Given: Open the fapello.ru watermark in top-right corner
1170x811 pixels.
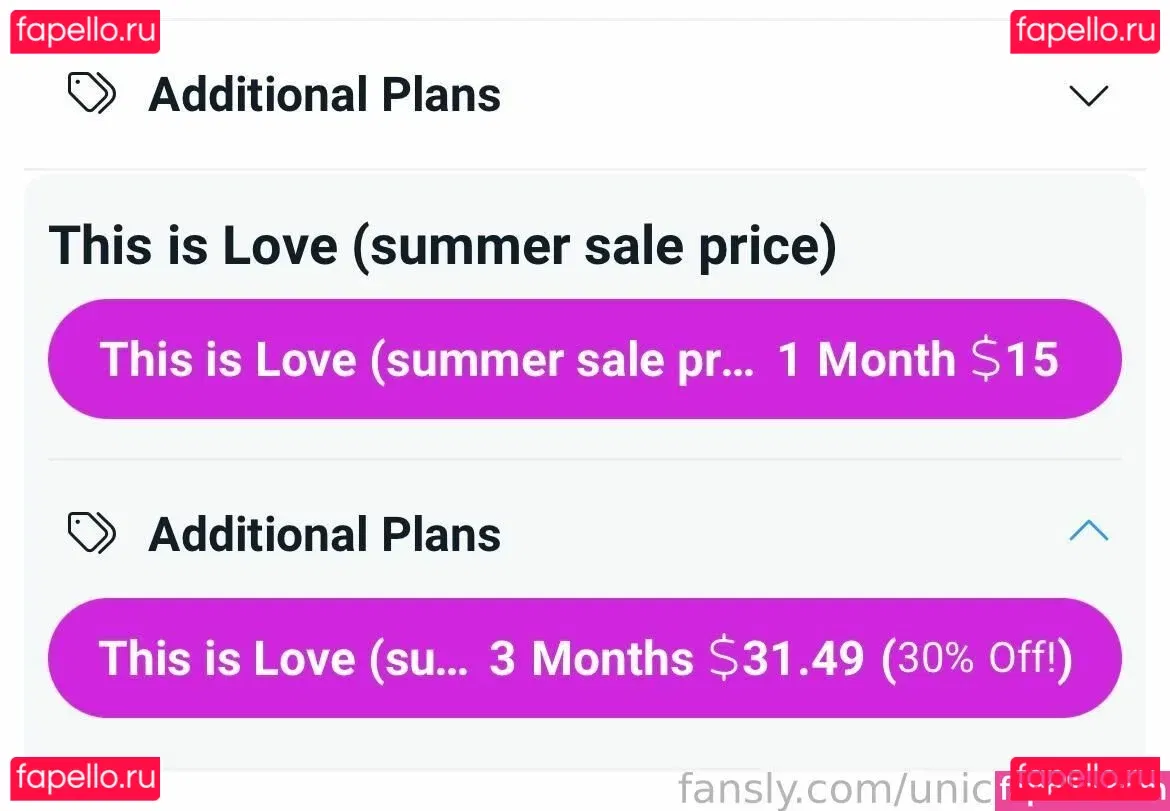Looking at the screenshot, I should [x=1086, y=31].
